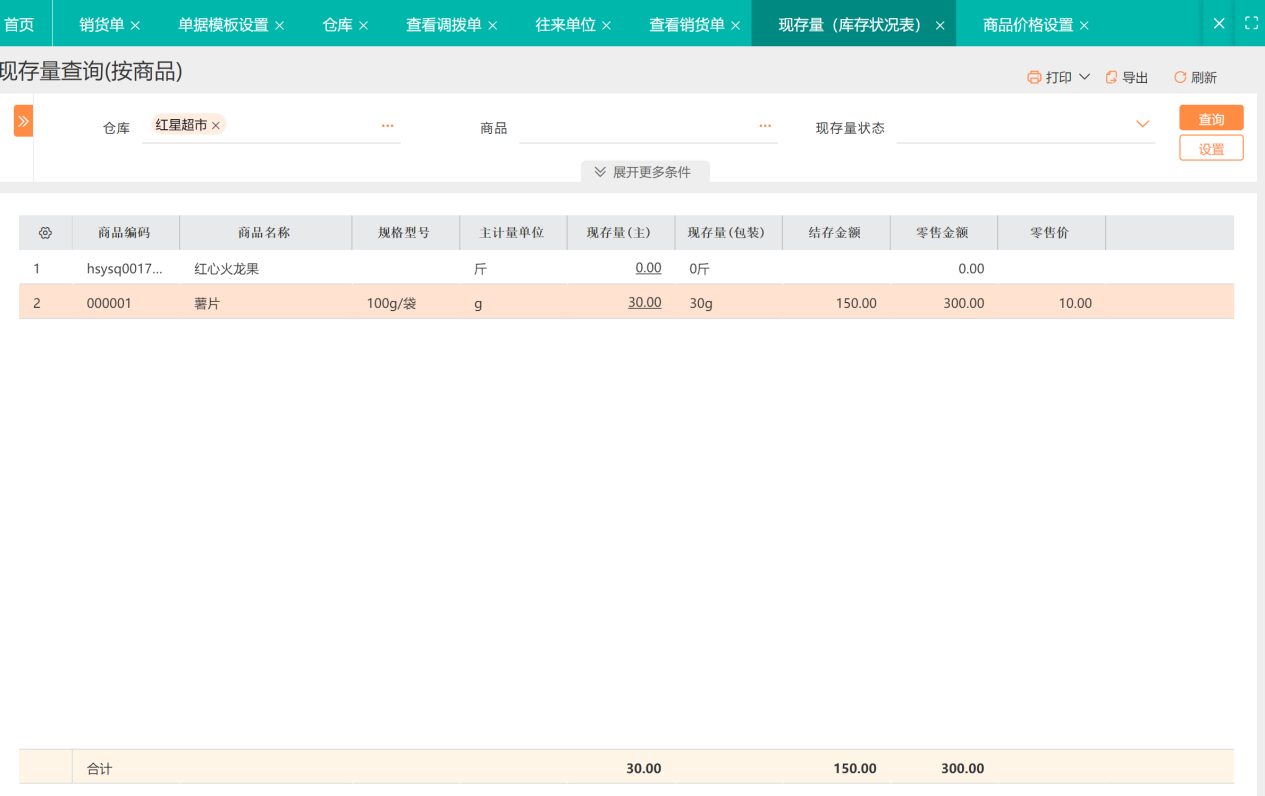This screenshot has height=796, width=1265.
Task: Close the 销货单 tab
Action: tap(135, 25)
